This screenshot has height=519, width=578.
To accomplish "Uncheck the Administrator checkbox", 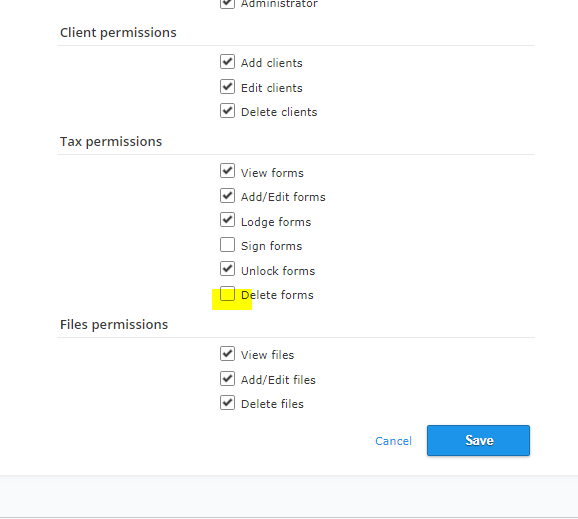I will coord(227,3).
